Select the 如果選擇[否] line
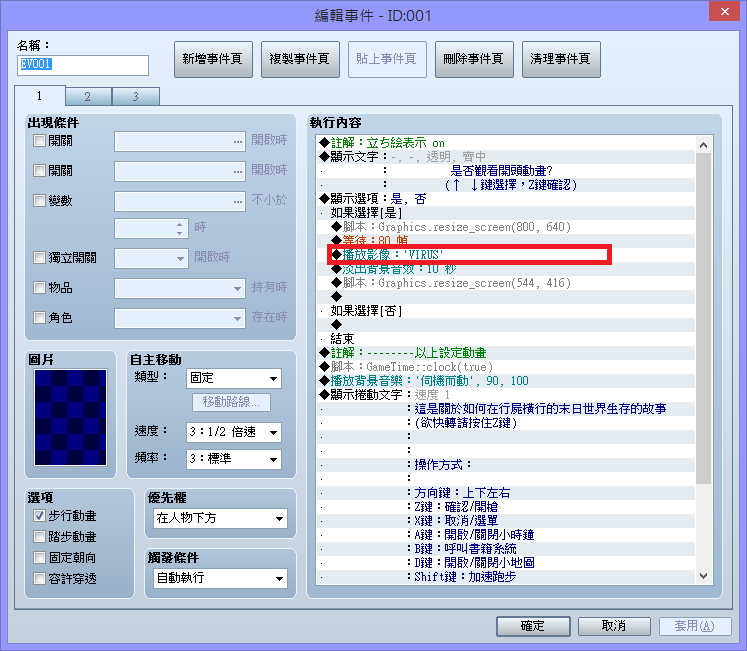747x651 pixels. click(505, 311)
